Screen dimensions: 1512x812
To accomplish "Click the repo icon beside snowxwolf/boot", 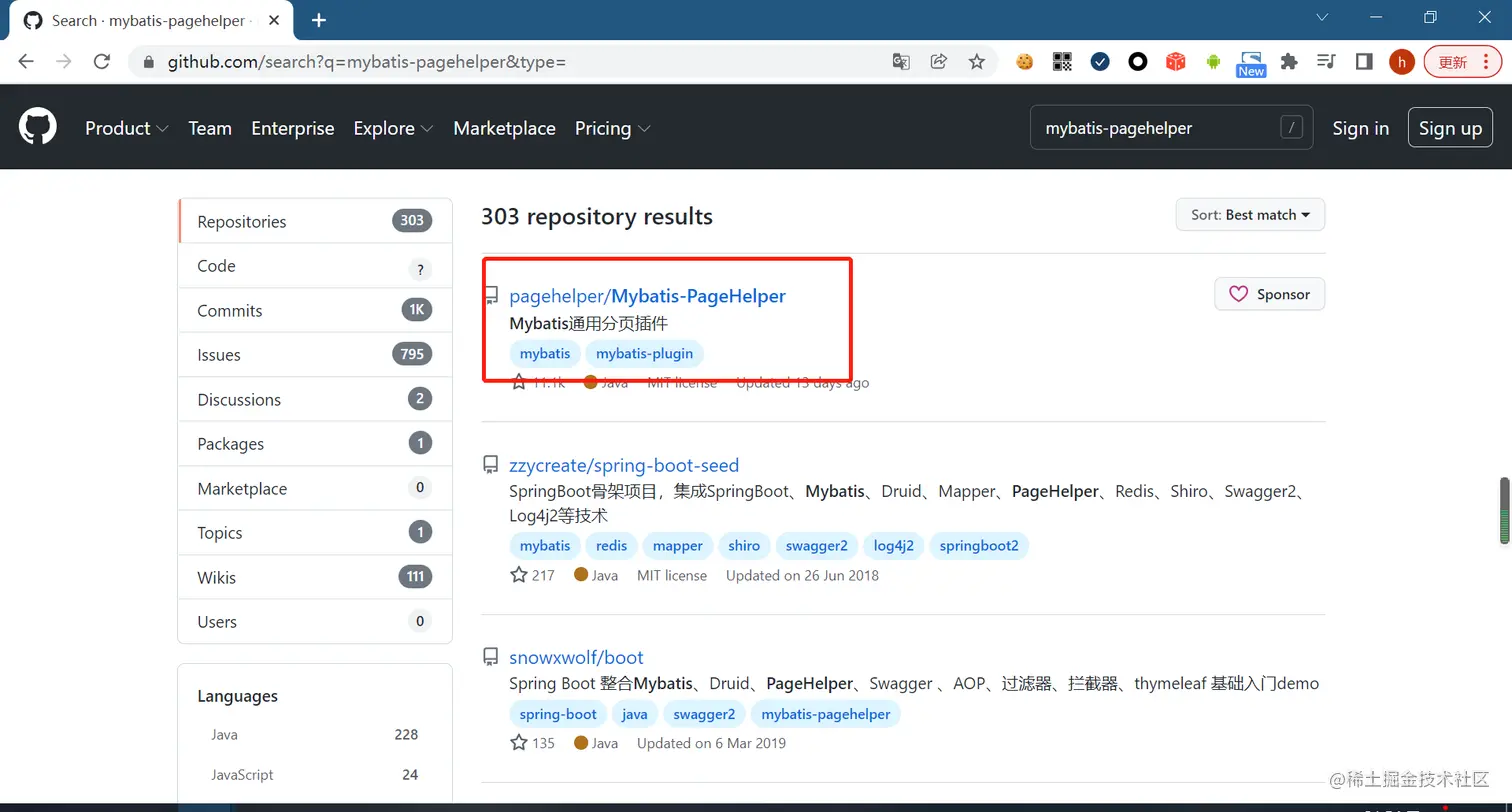I will click(x=490, y=657).
